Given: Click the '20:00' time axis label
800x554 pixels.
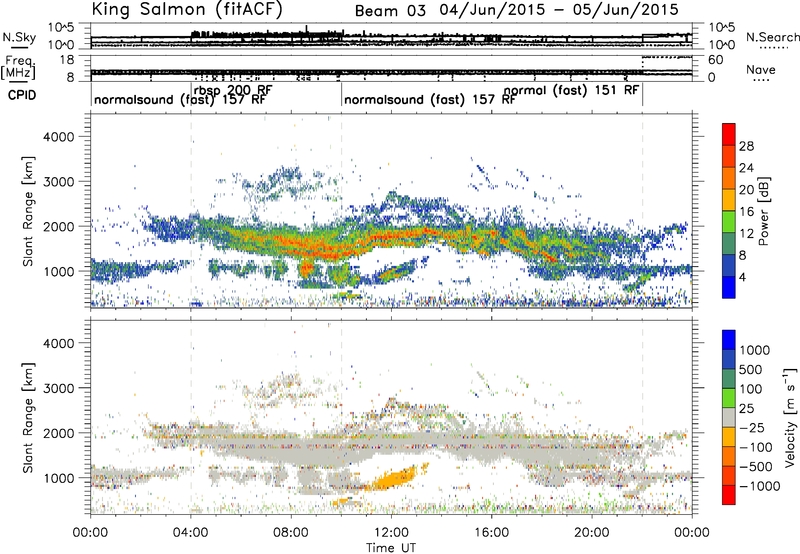Looking at the screenshot, I should (x=592, y=533).
